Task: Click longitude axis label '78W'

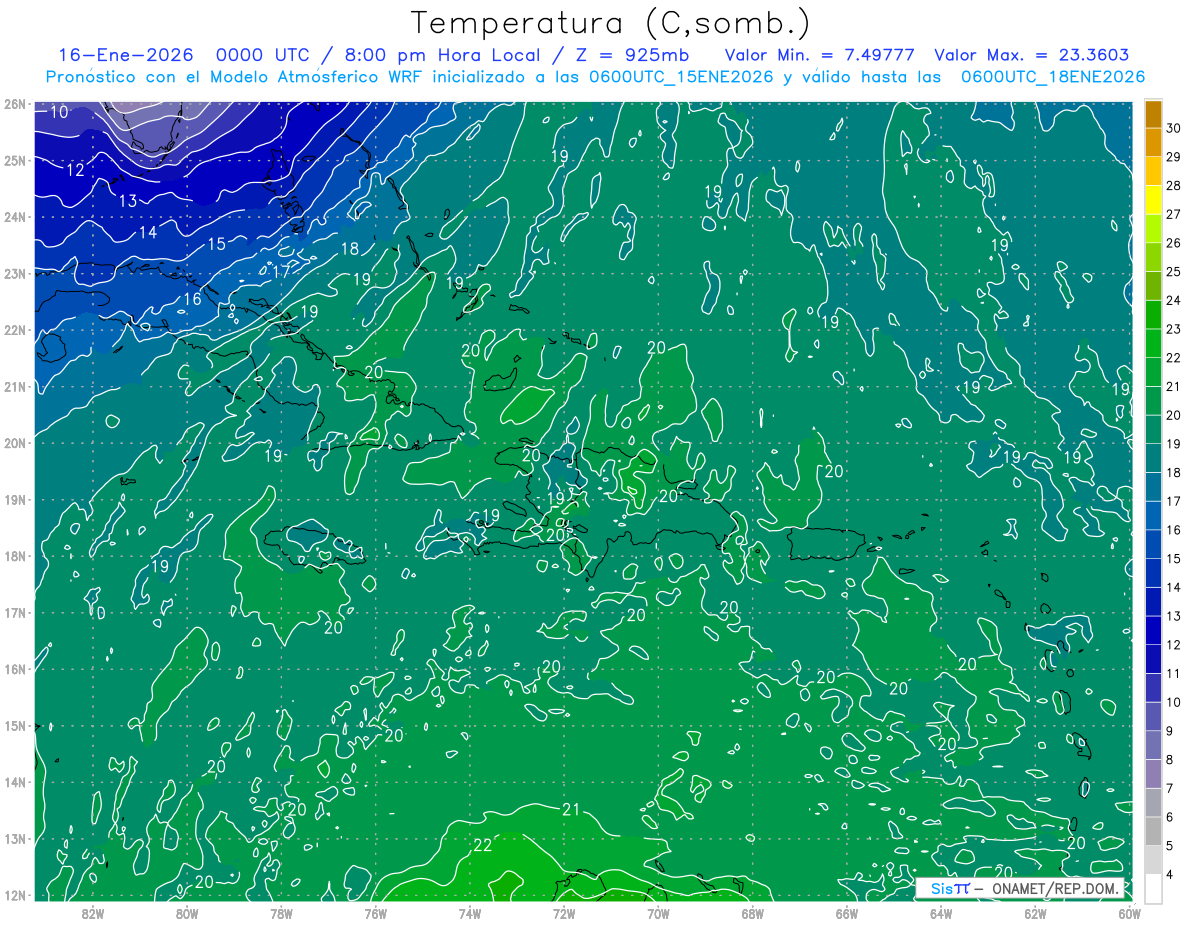Action: pyautogui.click(x=281, y=913)
